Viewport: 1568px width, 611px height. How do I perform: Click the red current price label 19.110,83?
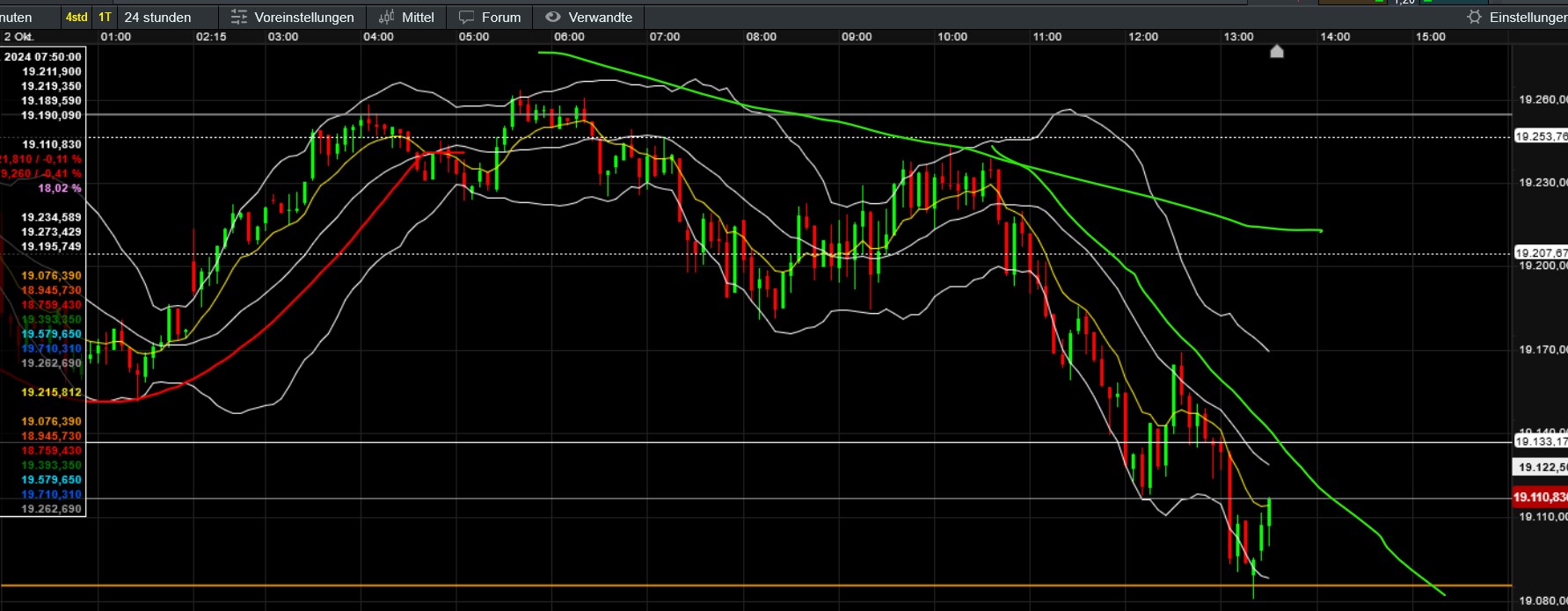tap(1540, 497)
